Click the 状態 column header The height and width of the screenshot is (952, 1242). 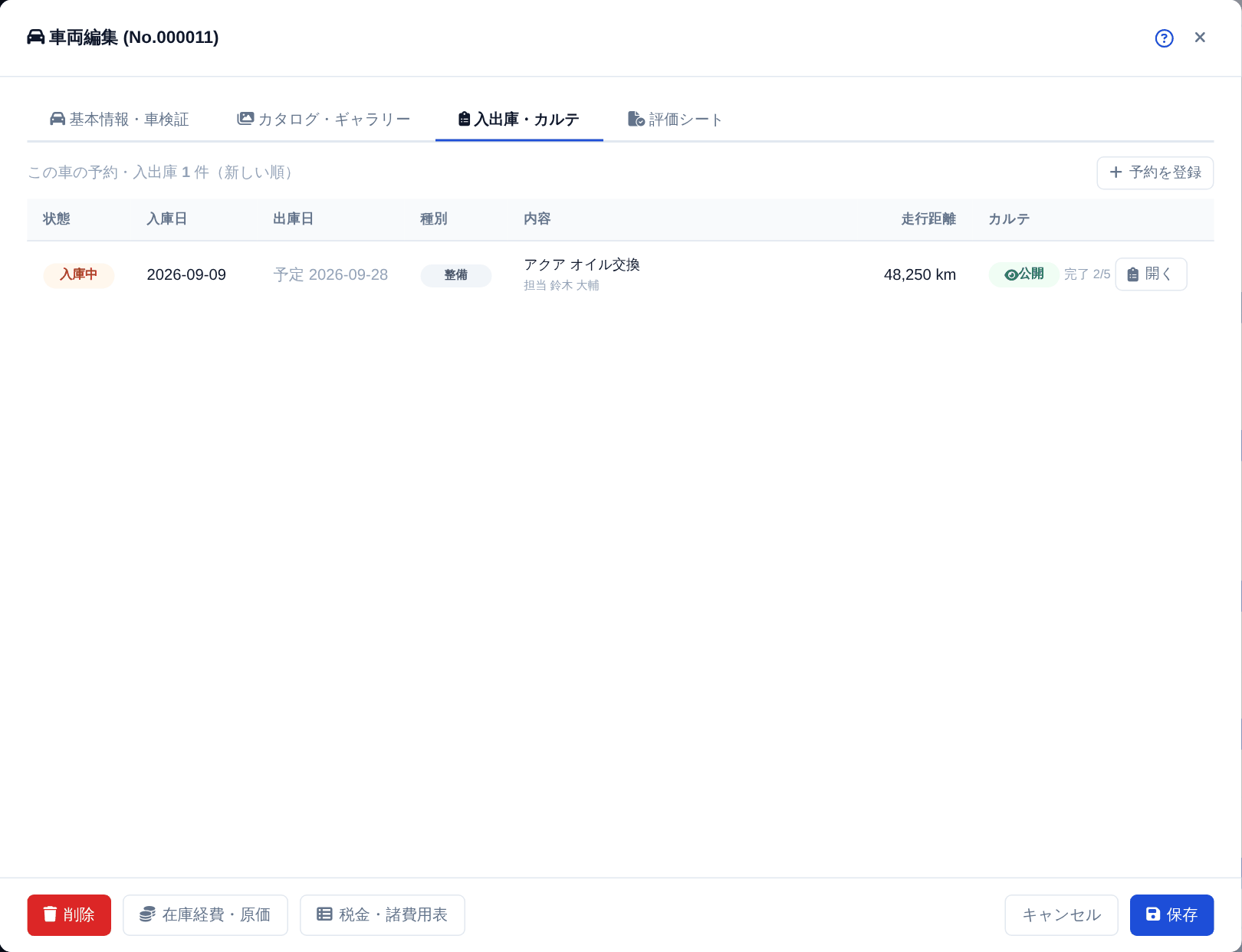click(x=57, y=219)
